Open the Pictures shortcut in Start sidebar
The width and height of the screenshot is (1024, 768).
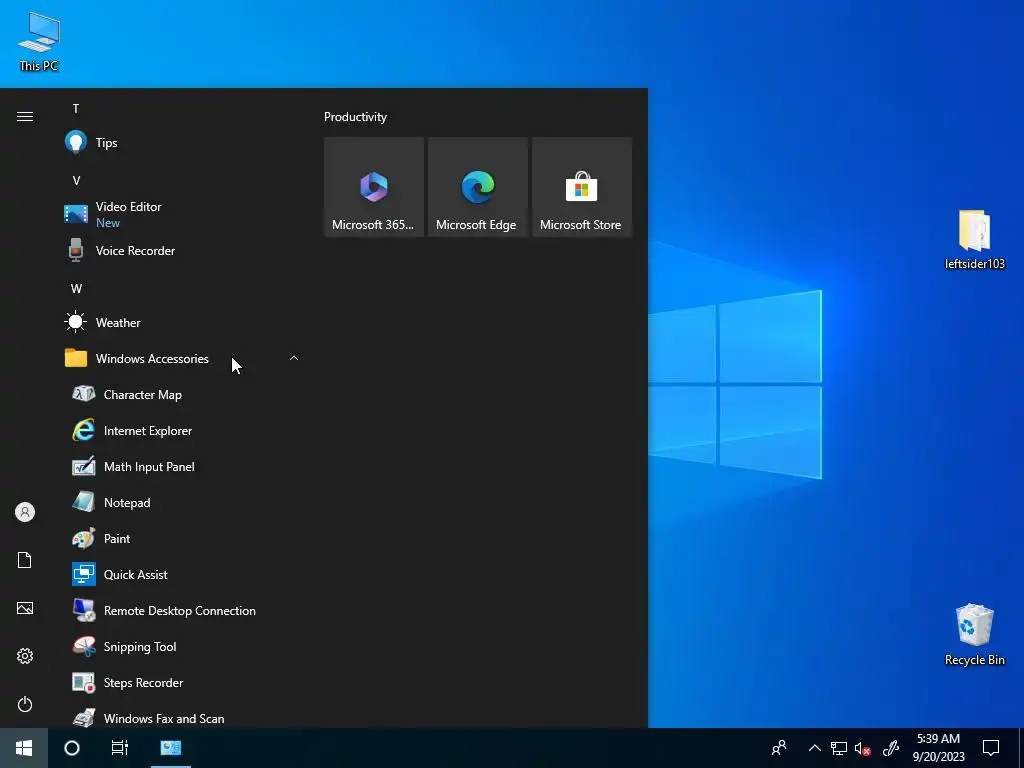click(25, 608)
